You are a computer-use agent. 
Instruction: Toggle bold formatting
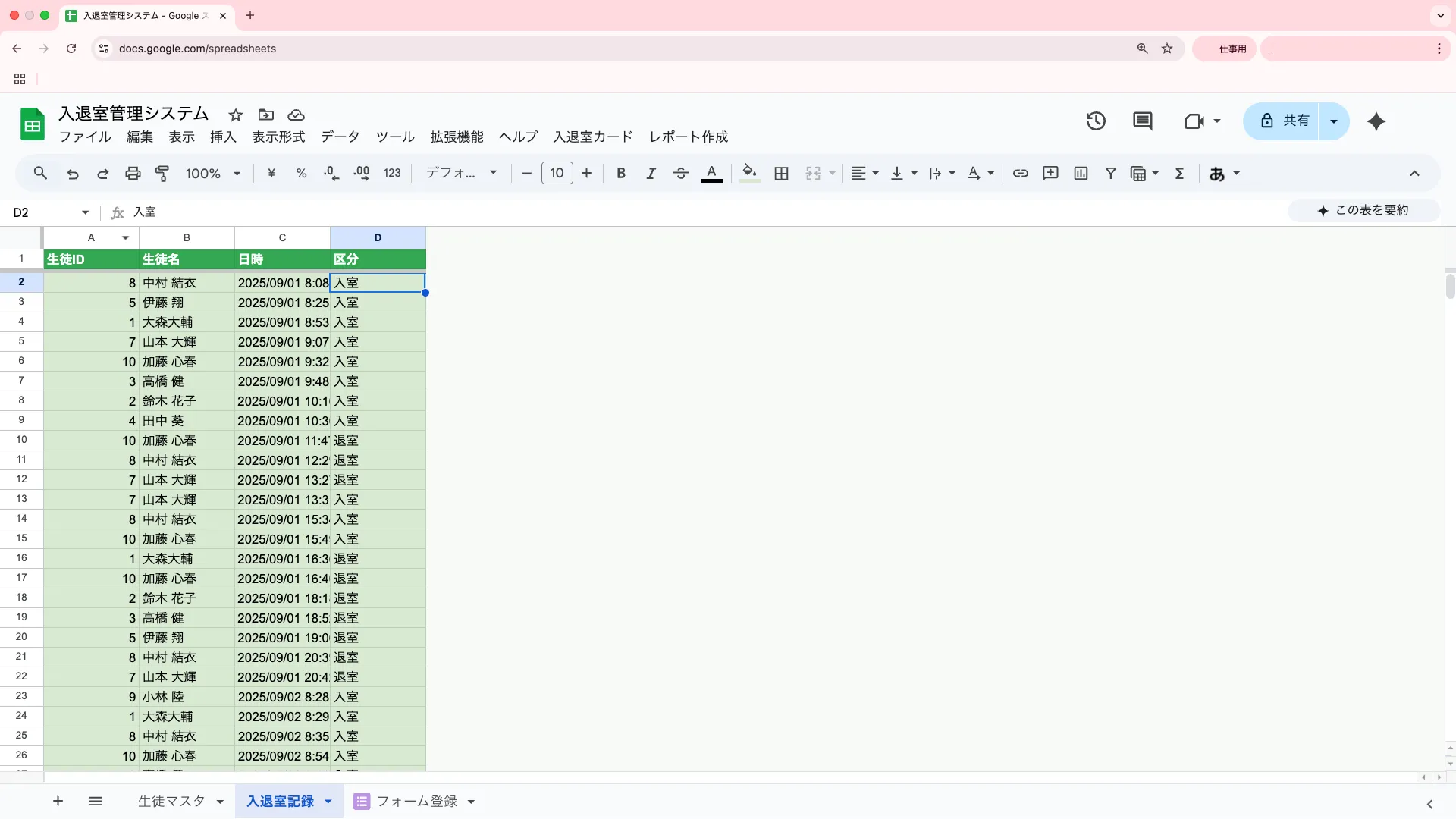[621, 174]
